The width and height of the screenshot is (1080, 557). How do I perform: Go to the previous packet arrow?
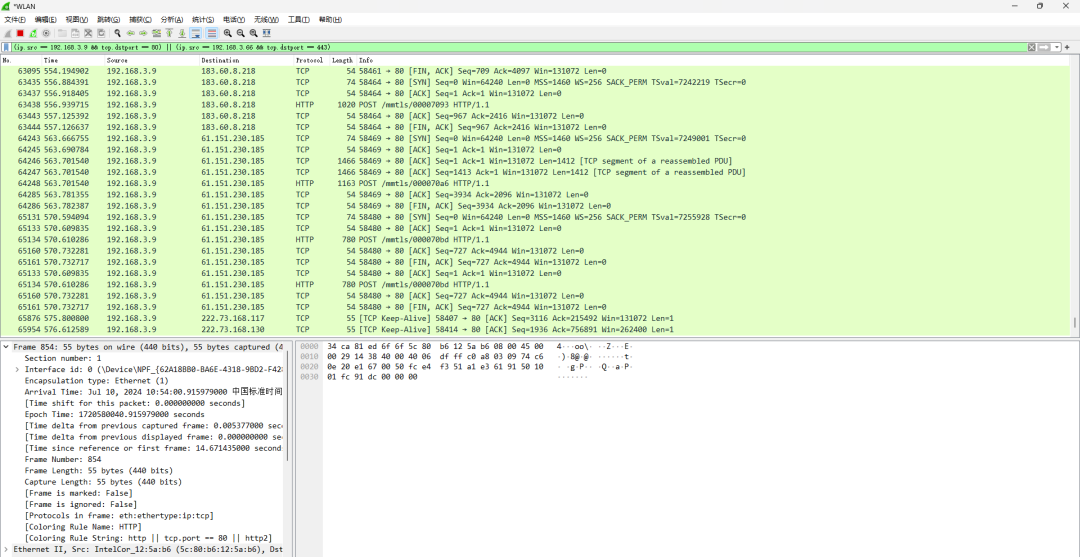point(130,33)
